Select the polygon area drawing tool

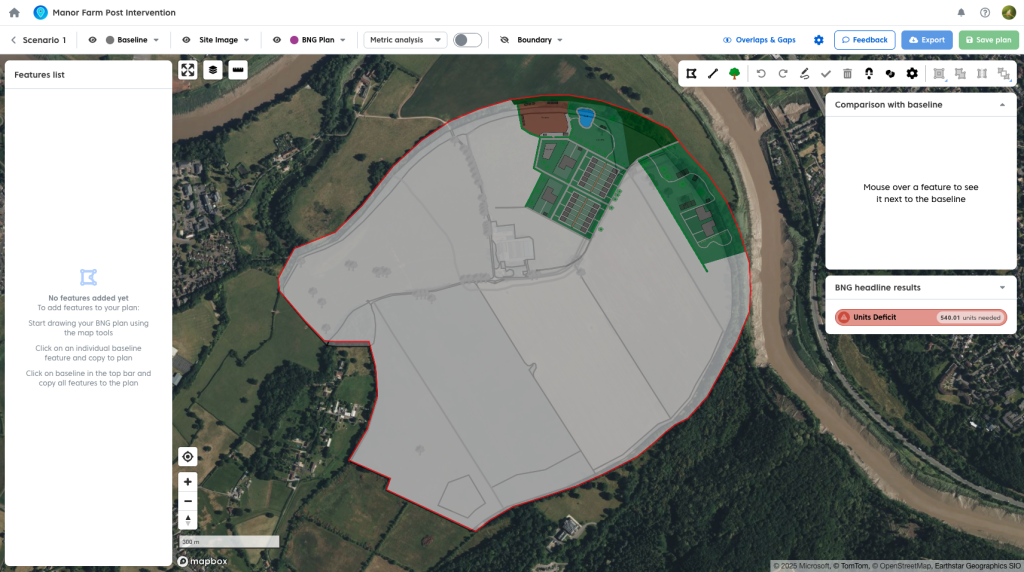coord(691,73)
